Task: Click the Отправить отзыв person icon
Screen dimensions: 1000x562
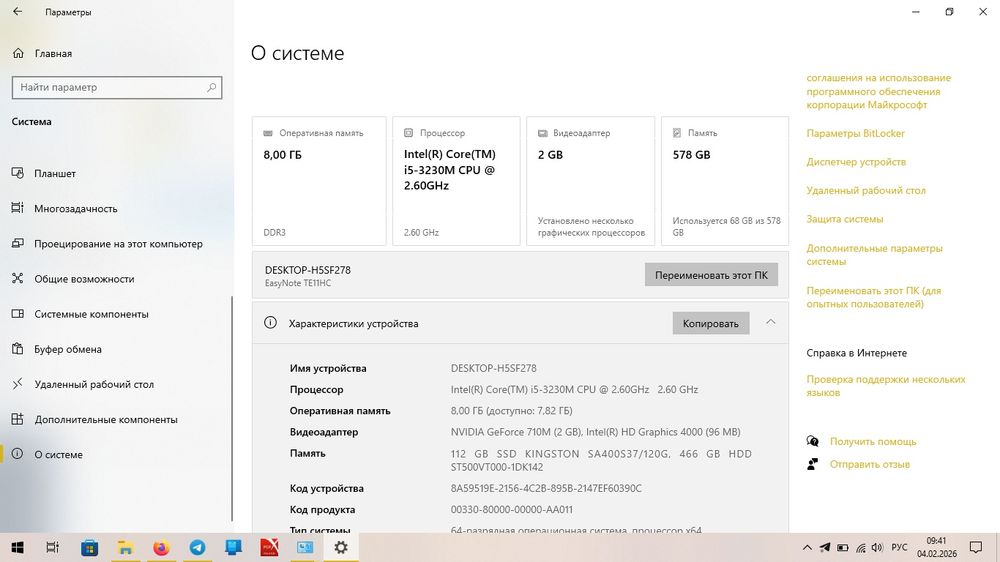Action: (x=812, y=464)
